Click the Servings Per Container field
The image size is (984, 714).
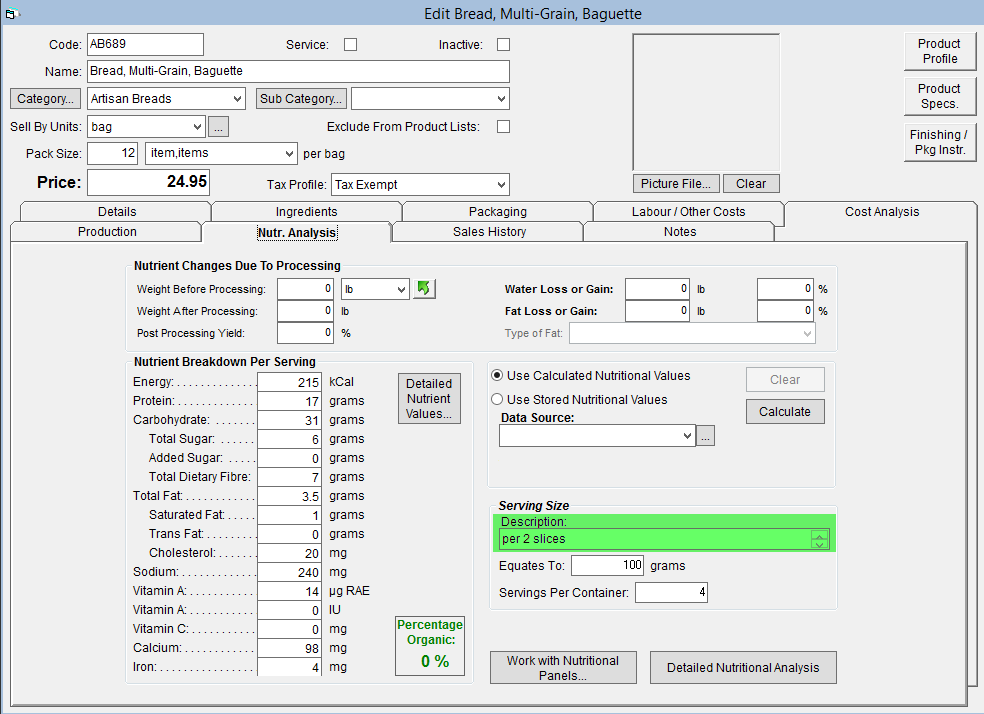point(671,592)
